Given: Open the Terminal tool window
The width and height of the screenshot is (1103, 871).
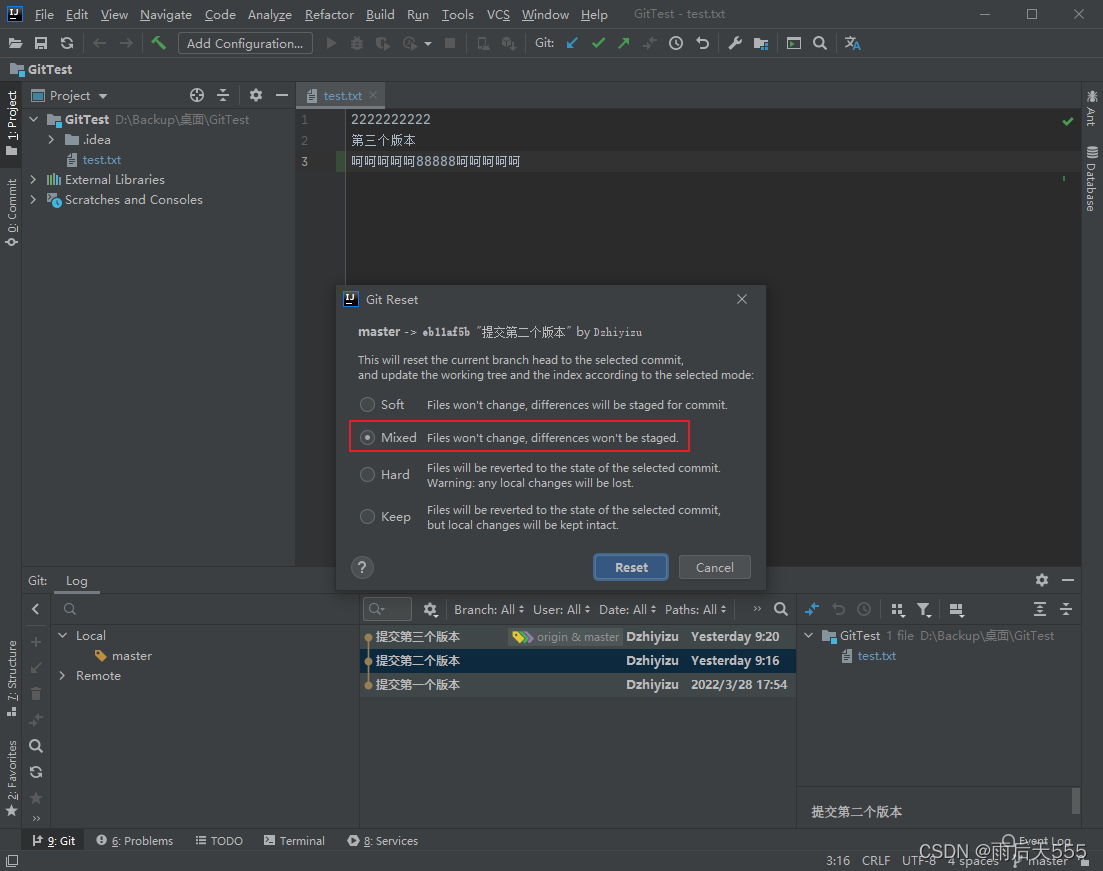Looking at the screenshot, I should (x=294, y=841).
